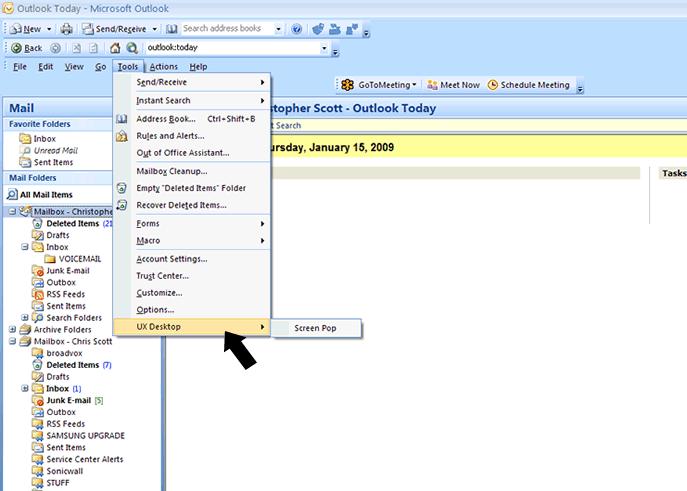Select Unread Mail in Favorite Folders
Screen dimensions: 687x491
tap(56, 150)
